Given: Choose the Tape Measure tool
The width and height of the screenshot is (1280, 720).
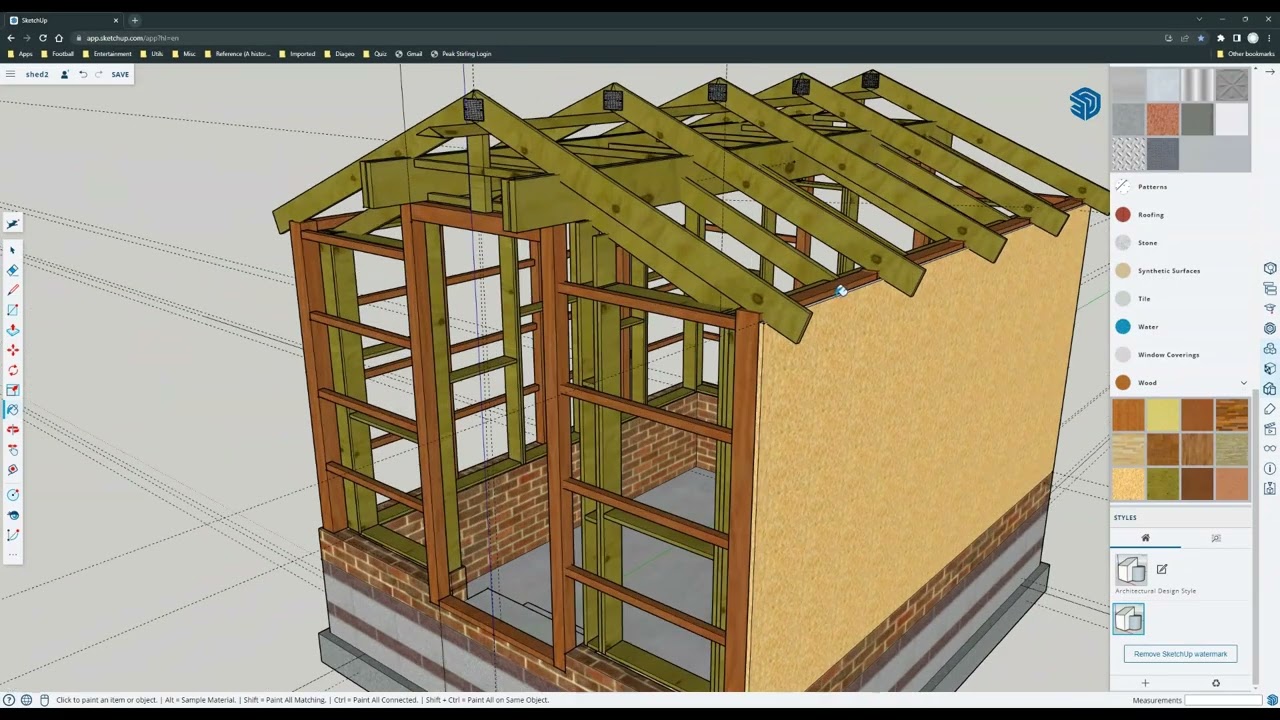Looking at the screenshot, I should [12, 470].
